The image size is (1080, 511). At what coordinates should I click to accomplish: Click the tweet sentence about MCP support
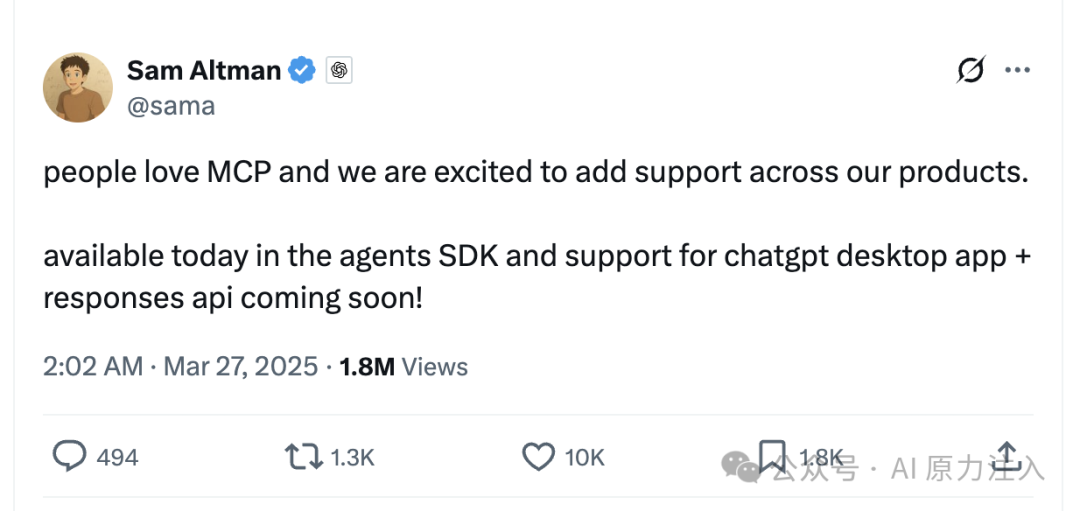[536, 172]
